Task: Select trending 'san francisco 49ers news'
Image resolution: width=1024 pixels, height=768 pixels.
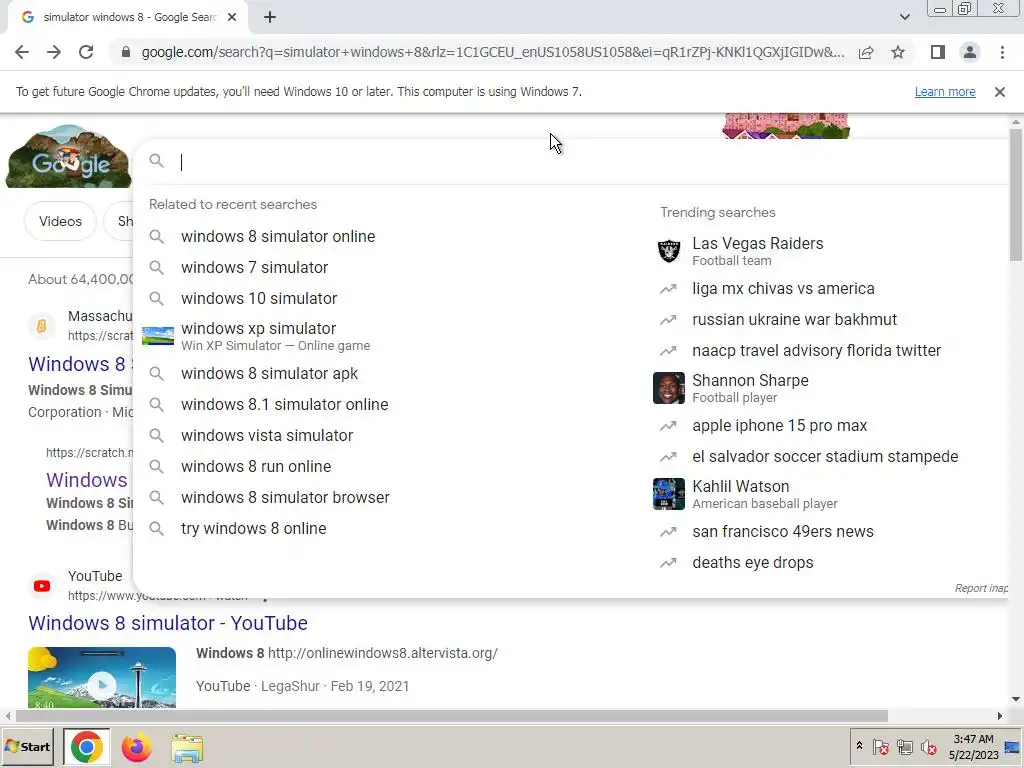Action: pyautogui.click(x=782, y=532)
